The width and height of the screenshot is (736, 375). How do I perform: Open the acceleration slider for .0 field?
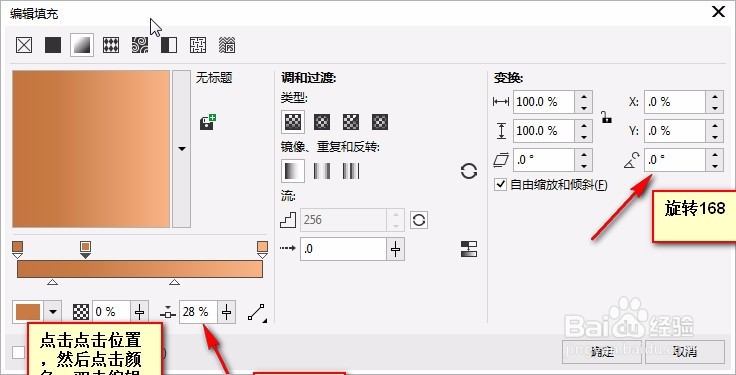(395, 249)
